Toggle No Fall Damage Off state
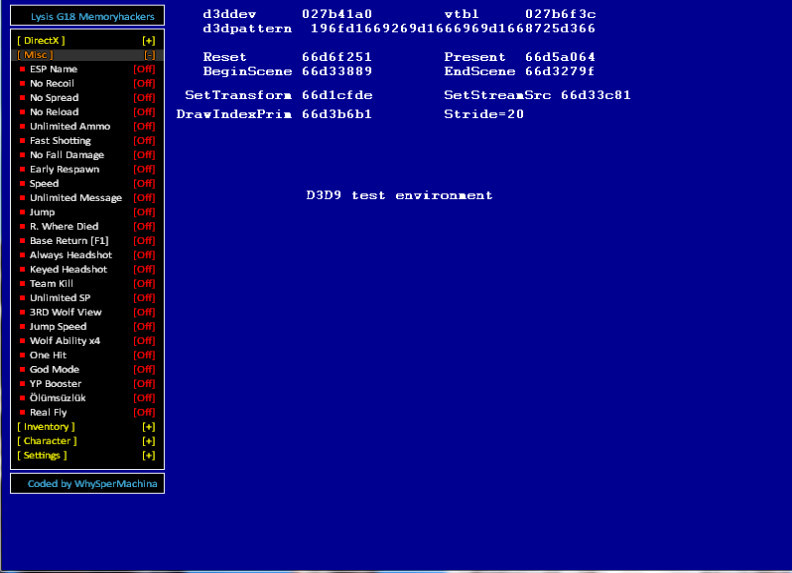The width and height of the screenshot is (792, 573). pos(144,155)
